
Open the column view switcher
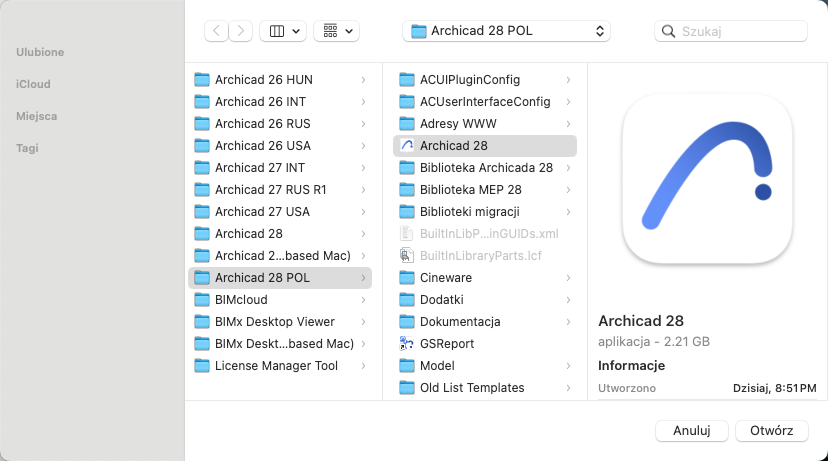click(x=283, y=31)
